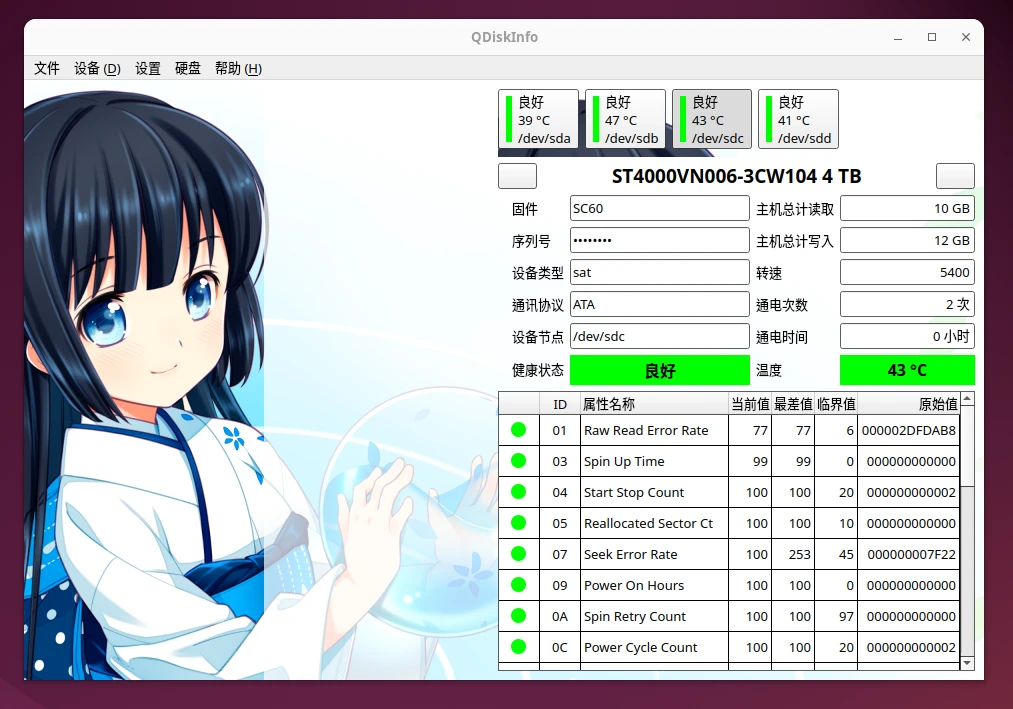This screenshot has height=709, width=1013.
Task: Click green status dot for Power On Hours
Action: click(518, 585)
